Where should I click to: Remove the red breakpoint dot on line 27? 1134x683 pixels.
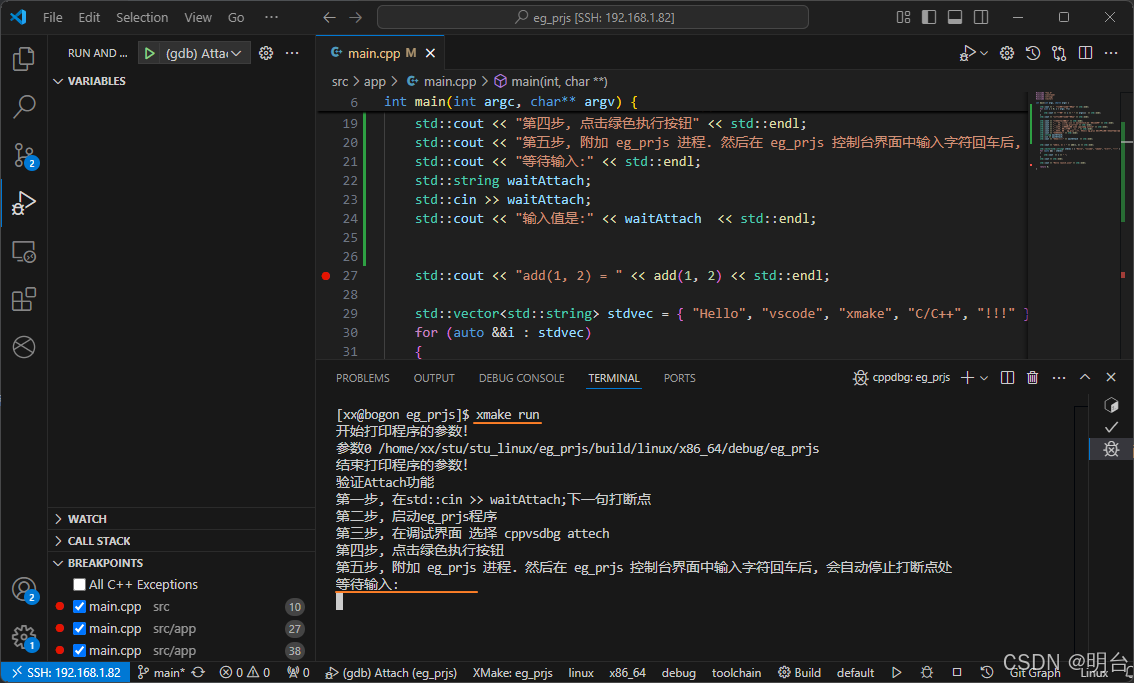click(x=326, y=276)
